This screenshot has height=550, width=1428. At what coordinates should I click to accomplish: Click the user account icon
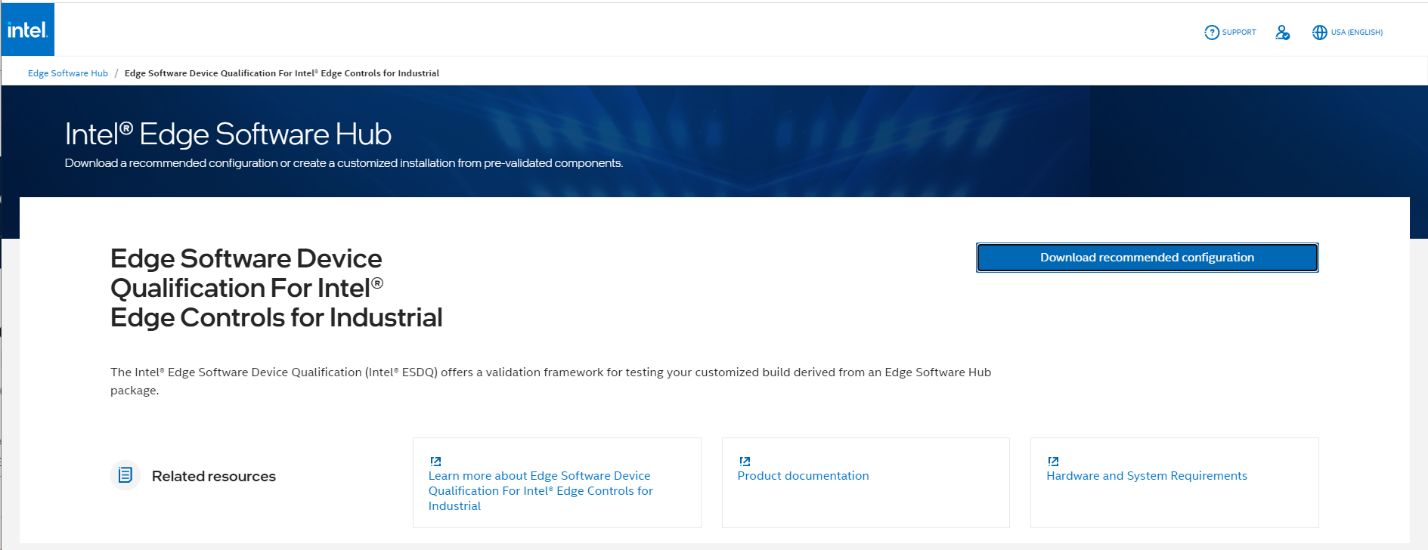1283,32
